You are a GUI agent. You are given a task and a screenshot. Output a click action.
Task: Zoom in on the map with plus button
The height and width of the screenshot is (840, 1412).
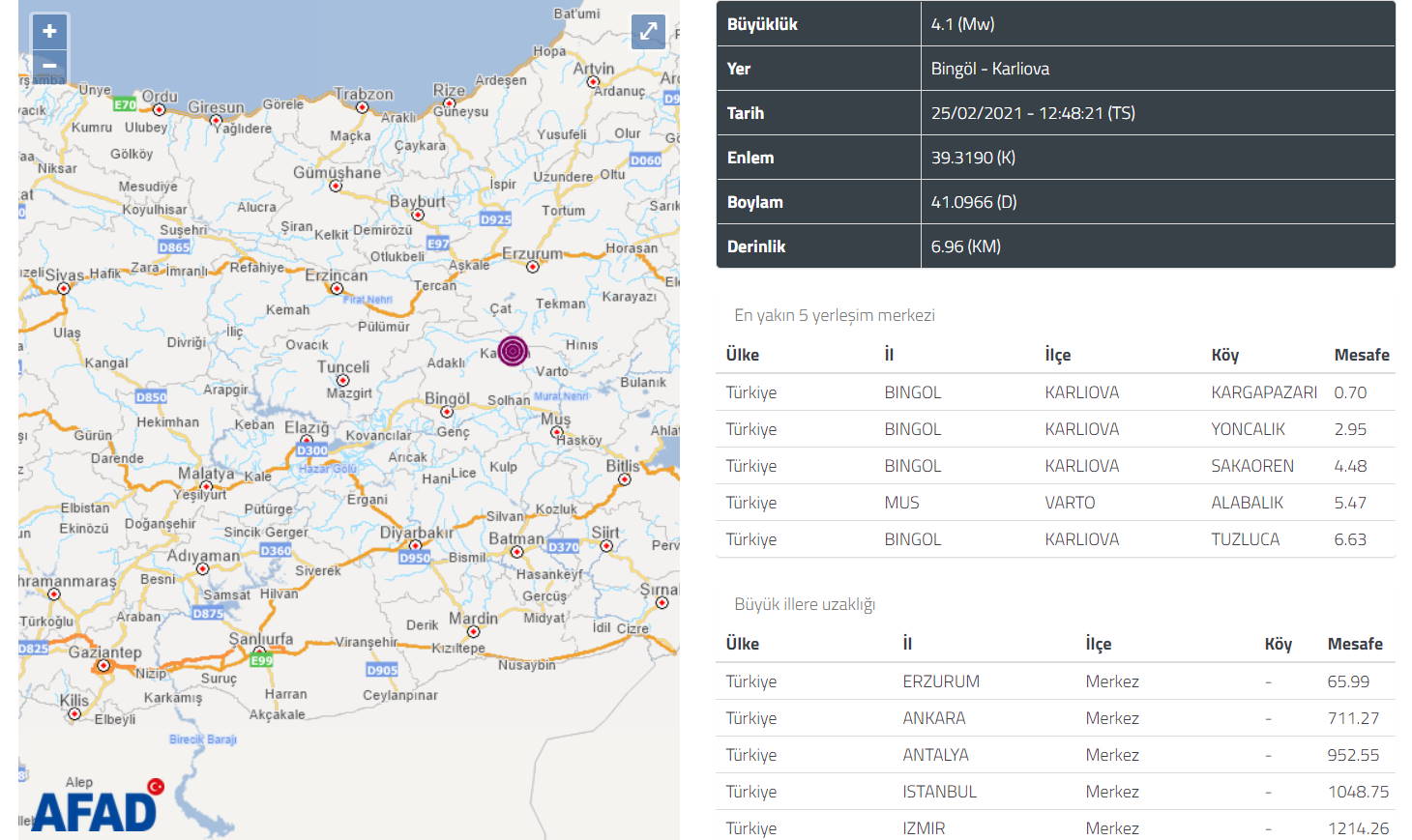(x=49, y=31)
